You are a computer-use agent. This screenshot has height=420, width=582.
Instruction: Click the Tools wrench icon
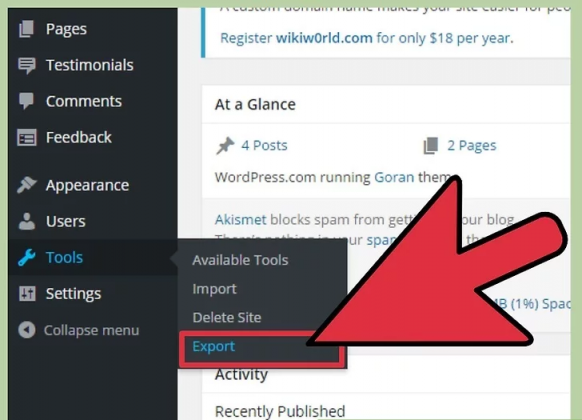(26, 257)
